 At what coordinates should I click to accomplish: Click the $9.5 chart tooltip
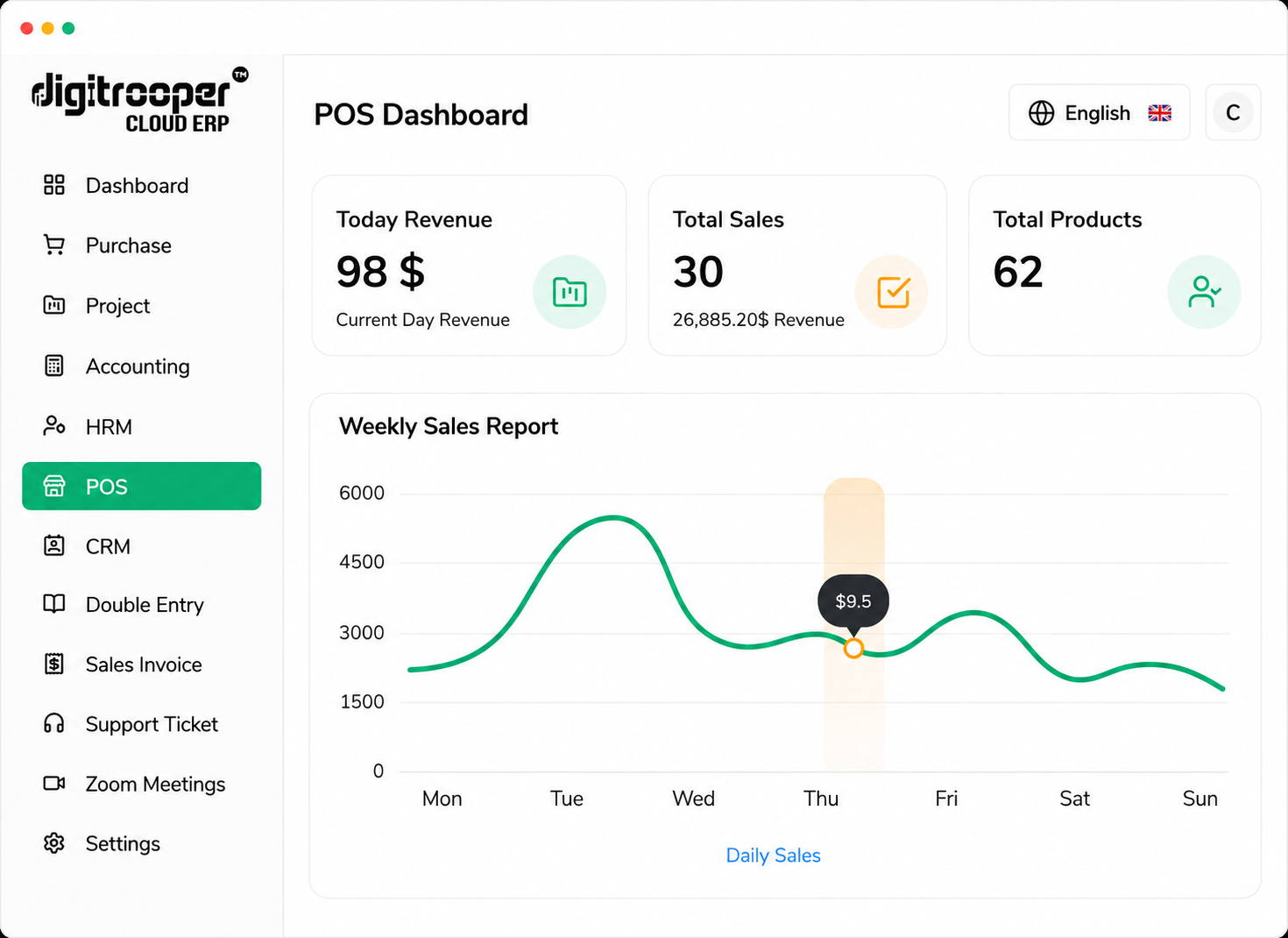pyautogui.click(x=853, y=601)
